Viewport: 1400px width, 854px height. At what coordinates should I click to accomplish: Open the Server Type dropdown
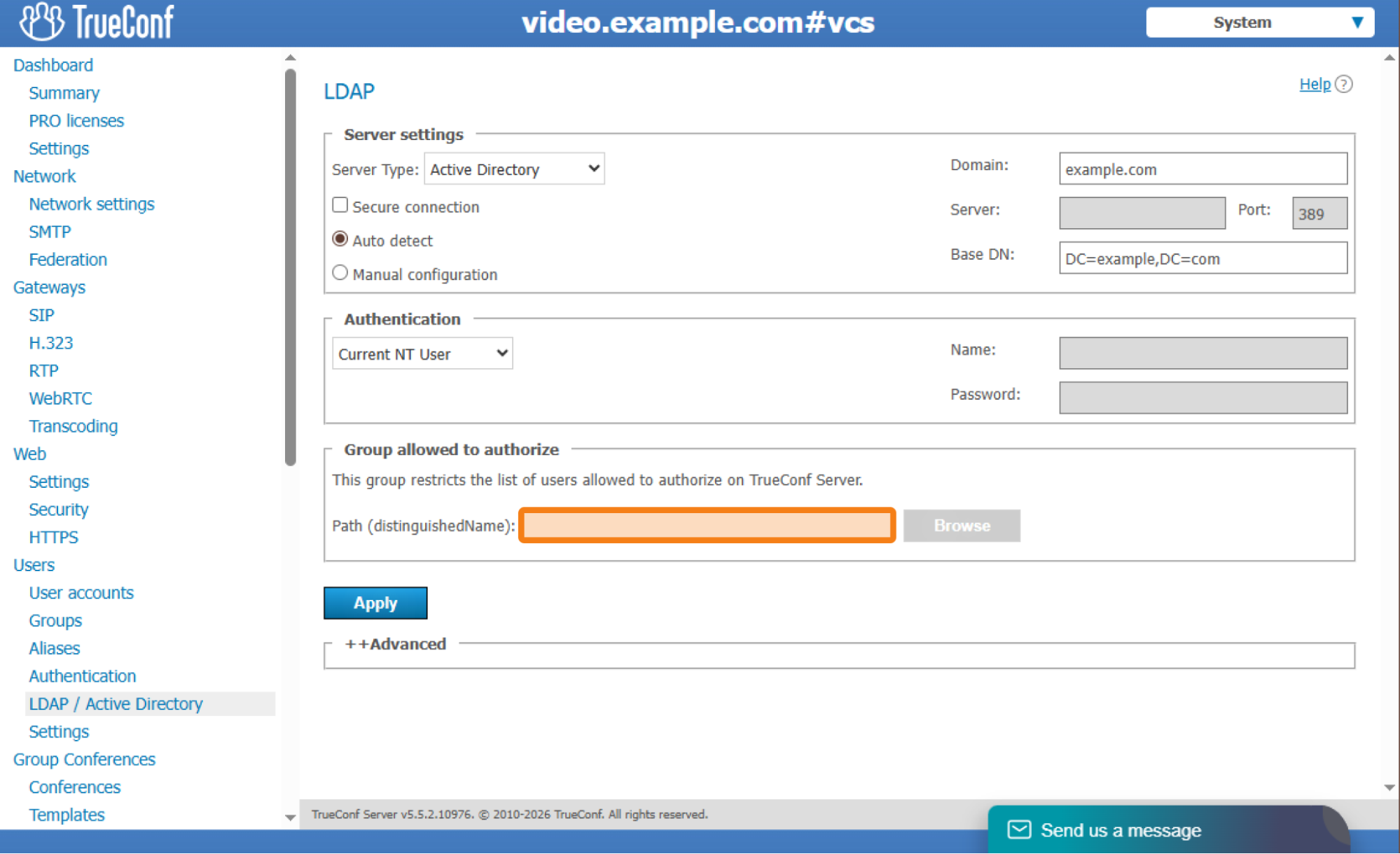(514, 169)
